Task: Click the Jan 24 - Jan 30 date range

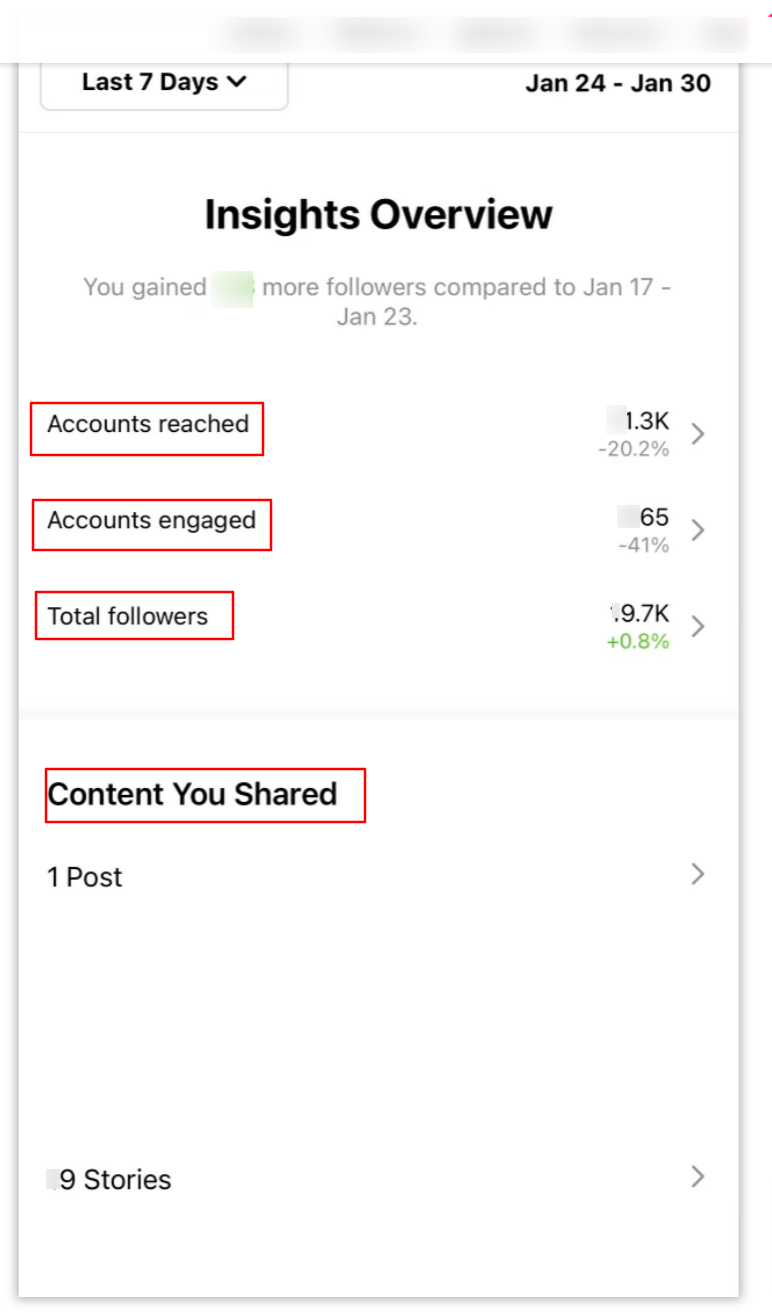Action: tap(620, 83)
